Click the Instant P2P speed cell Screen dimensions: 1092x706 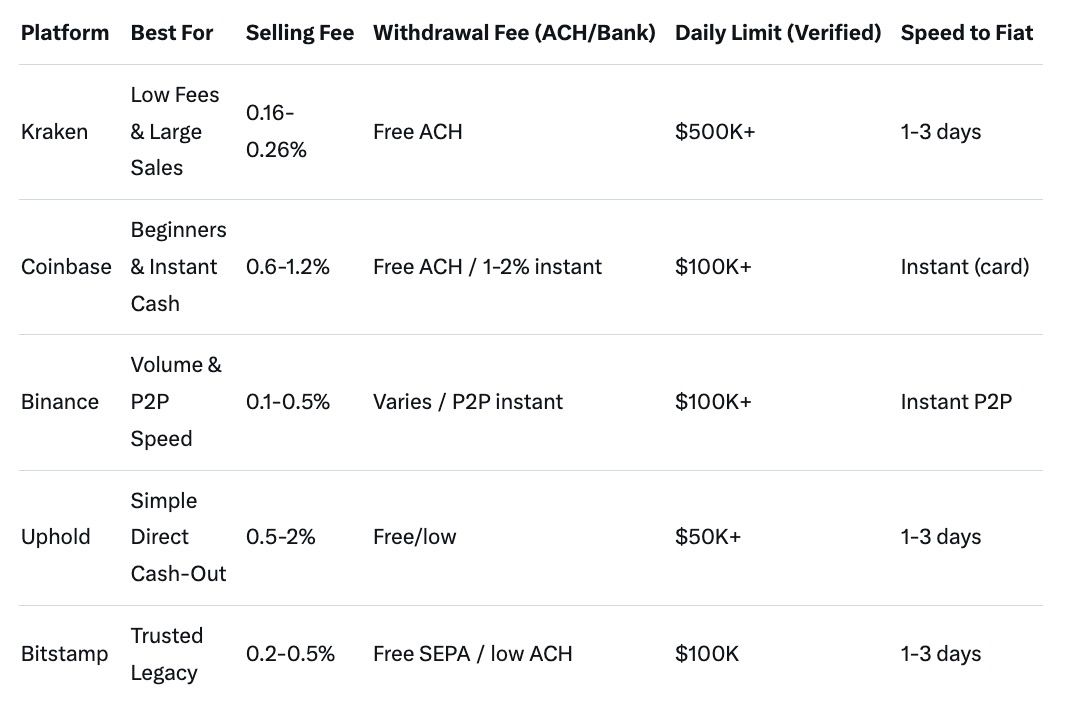pos(957,402)
